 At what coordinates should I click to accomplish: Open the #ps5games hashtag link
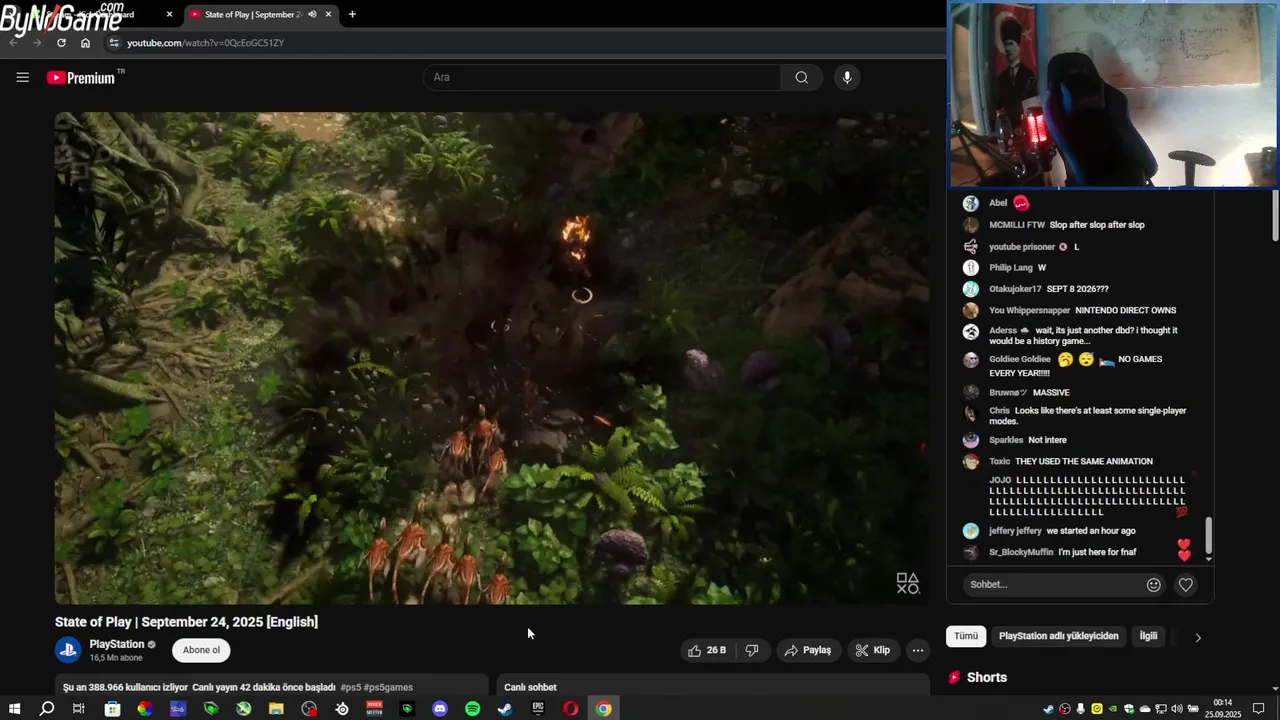[388, 687]
